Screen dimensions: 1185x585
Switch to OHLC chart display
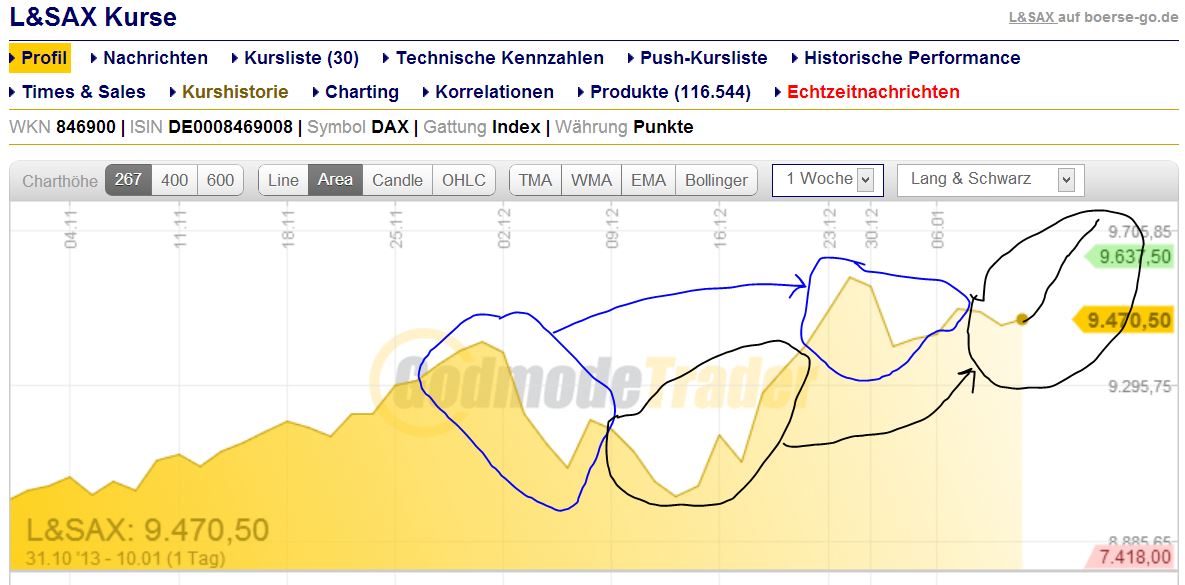pos(465,180)
